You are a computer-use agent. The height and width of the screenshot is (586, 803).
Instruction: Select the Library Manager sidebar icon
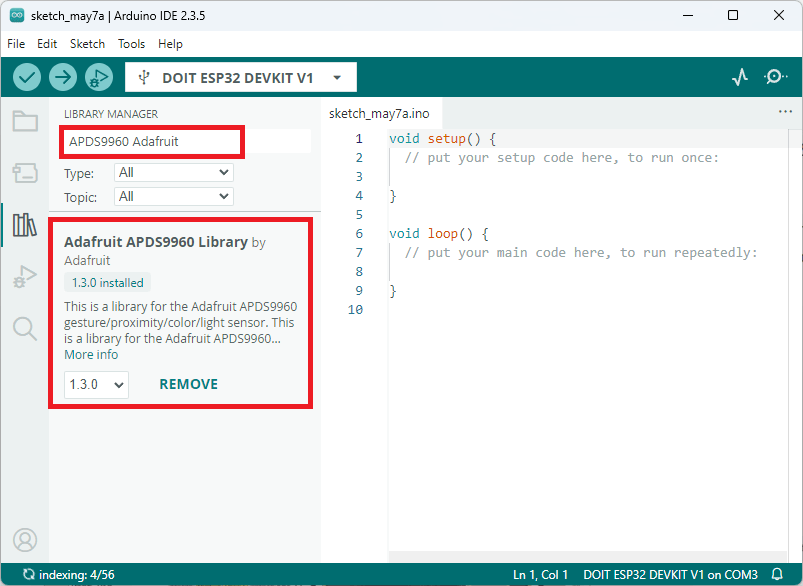coord(24,224)
